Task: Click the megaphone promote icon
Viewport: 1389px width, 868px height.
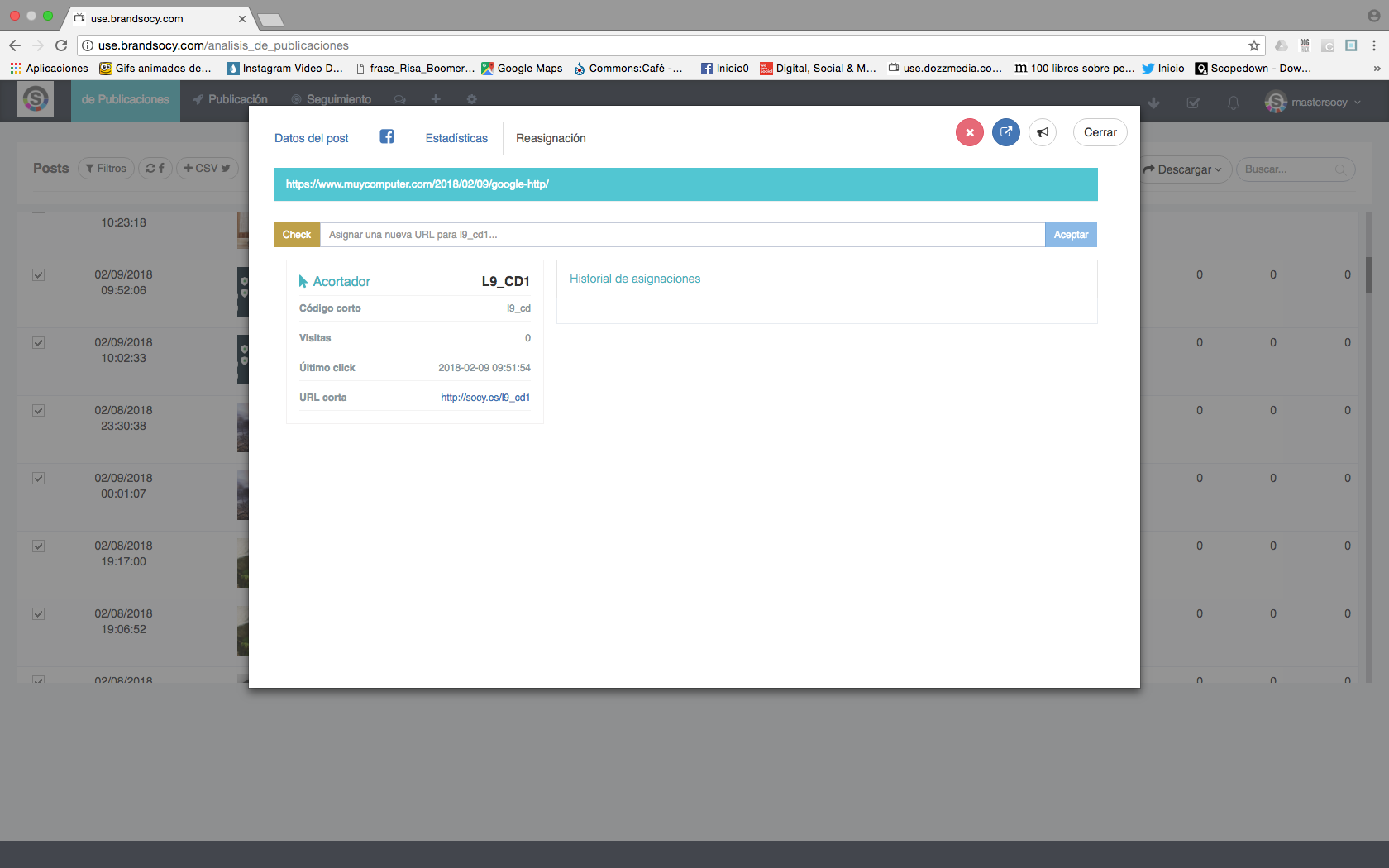Action: coord(1043,132)
